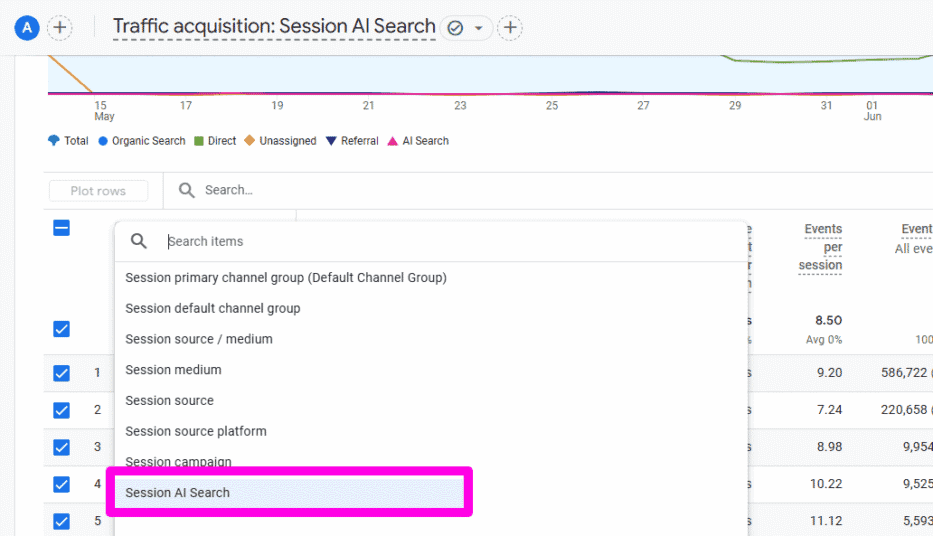
Task: Click the 'Traffic acquisition: Session AI Search' title
Action: (x=274, y=26)
